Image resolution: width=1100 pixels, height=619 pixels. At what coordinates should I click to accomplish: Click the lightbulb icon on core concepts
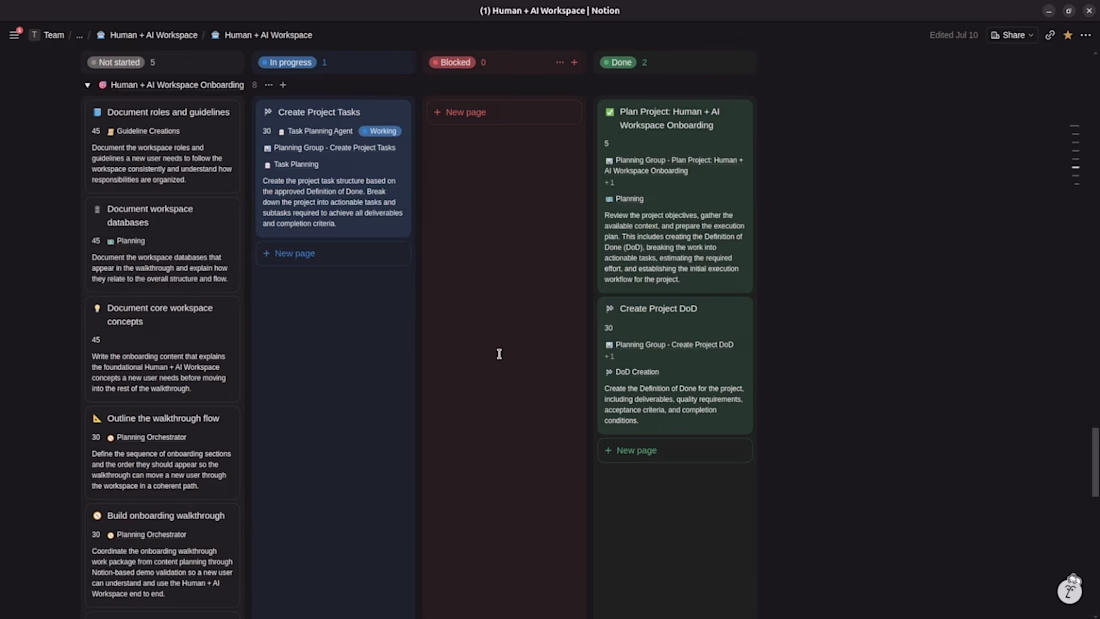coord(98,308)
